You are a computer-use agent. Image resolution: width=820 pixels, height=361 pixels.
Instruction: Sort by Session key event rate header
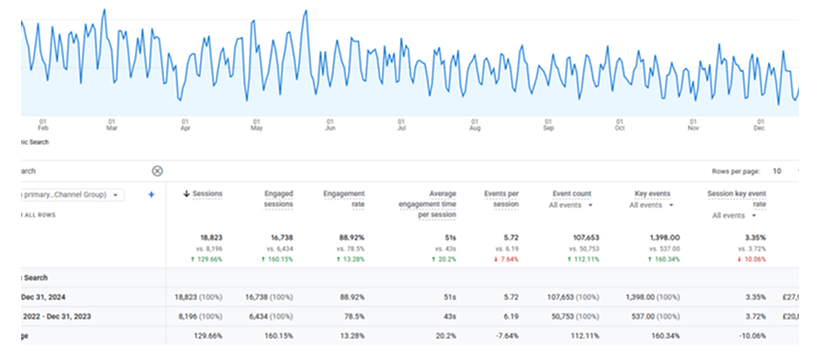click(737, 199)
